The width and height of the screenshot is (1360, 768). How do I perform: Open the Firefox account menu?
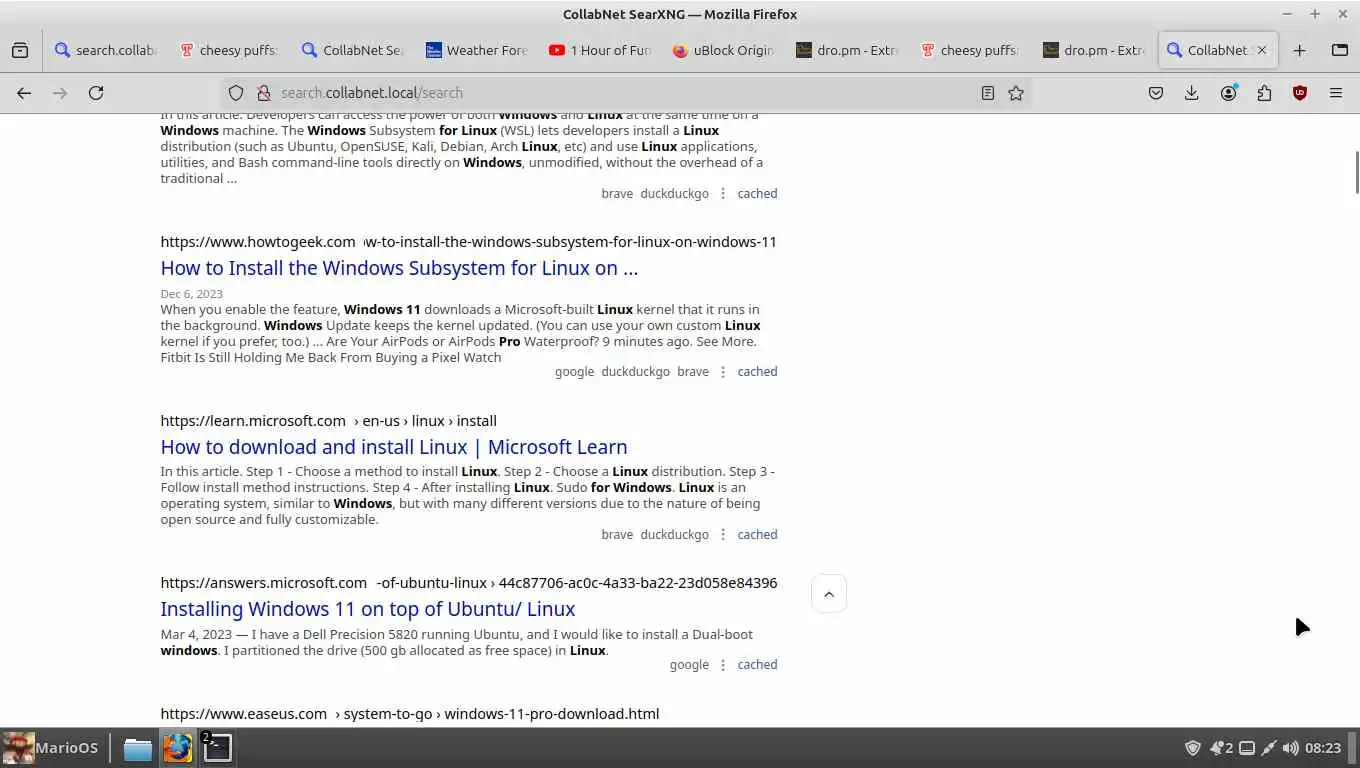[x=1228, y=93]
